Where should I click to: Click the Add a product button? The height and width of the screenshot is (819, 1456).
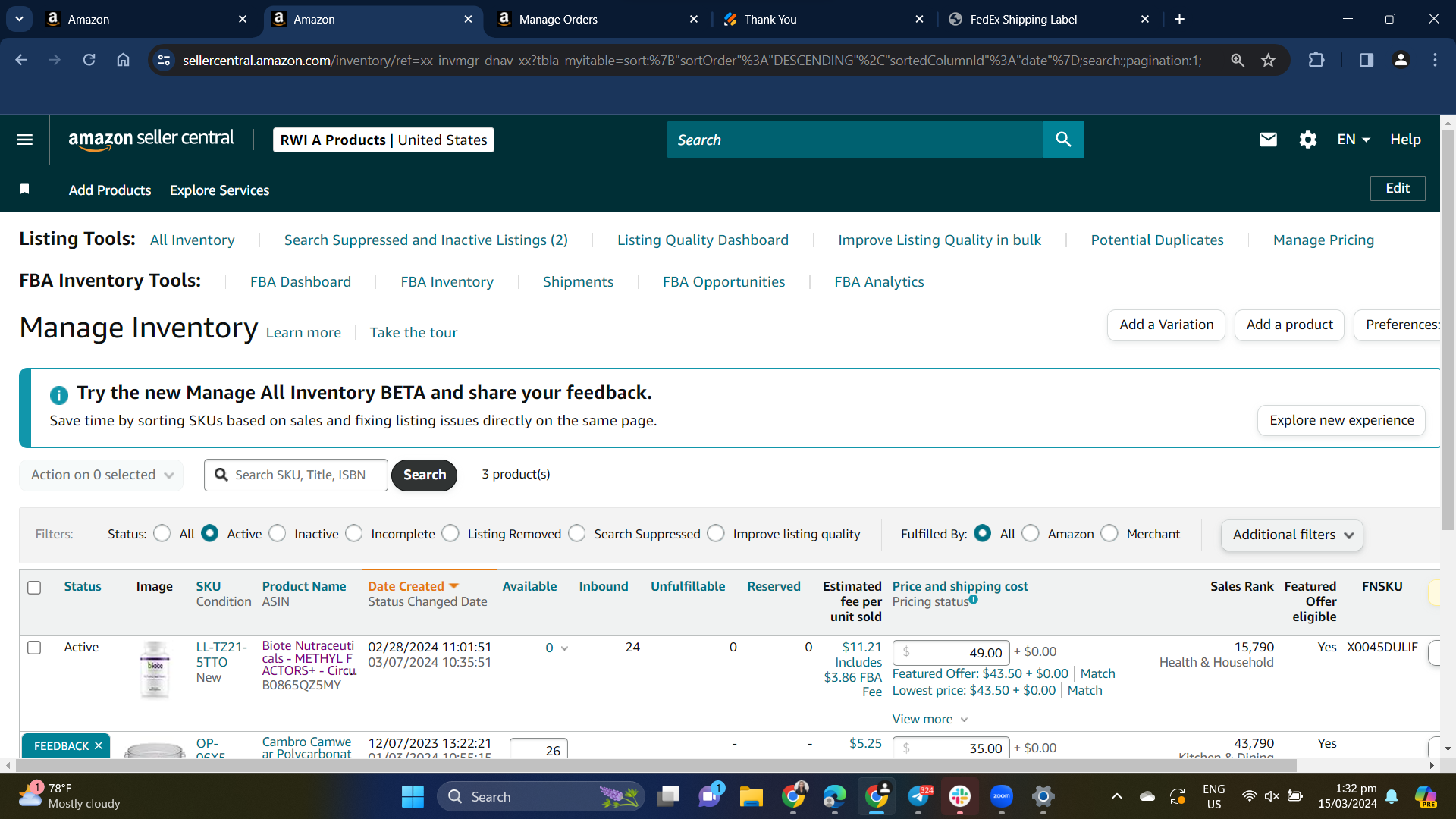point(1289,325)
